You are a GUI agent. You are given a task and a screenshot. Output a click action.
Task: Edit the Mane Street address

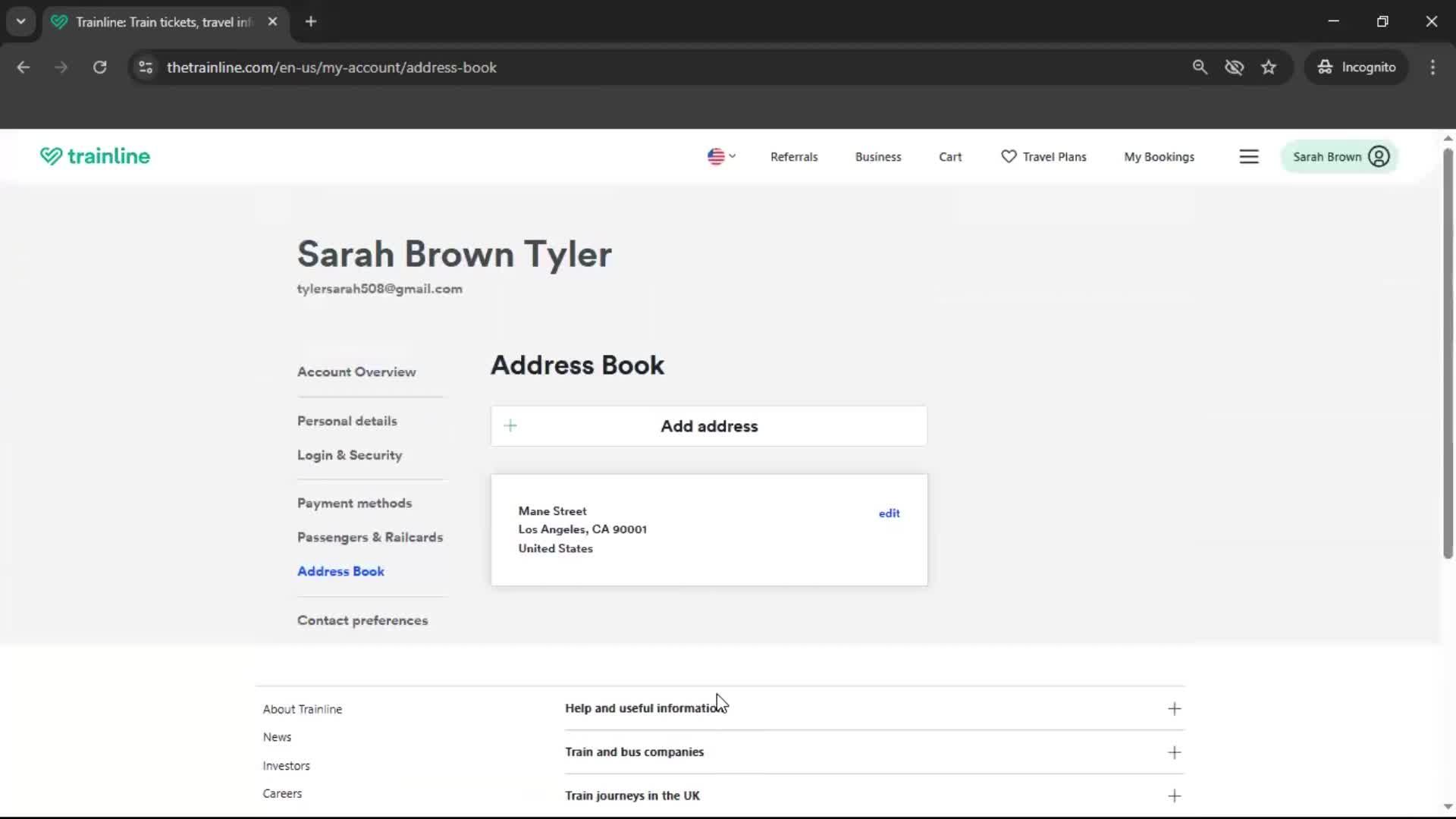[x=888, y=513]
